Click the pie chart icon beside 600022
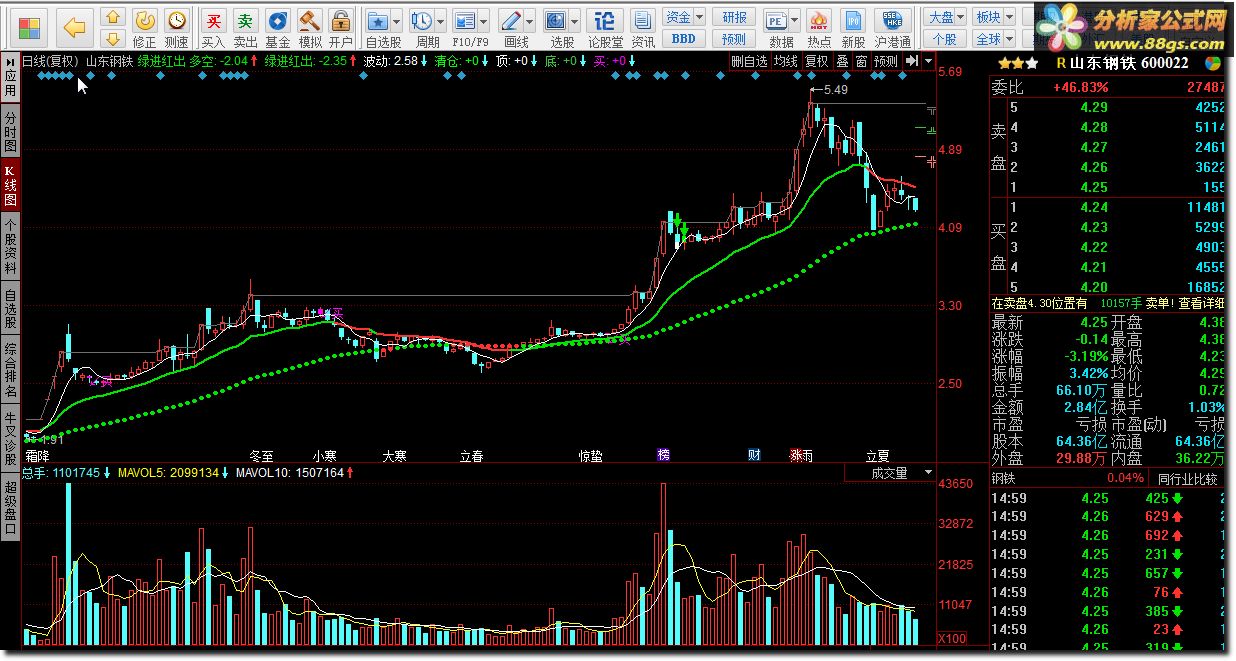Viewport: 1236px width, 661px height. click(1212, 62)
